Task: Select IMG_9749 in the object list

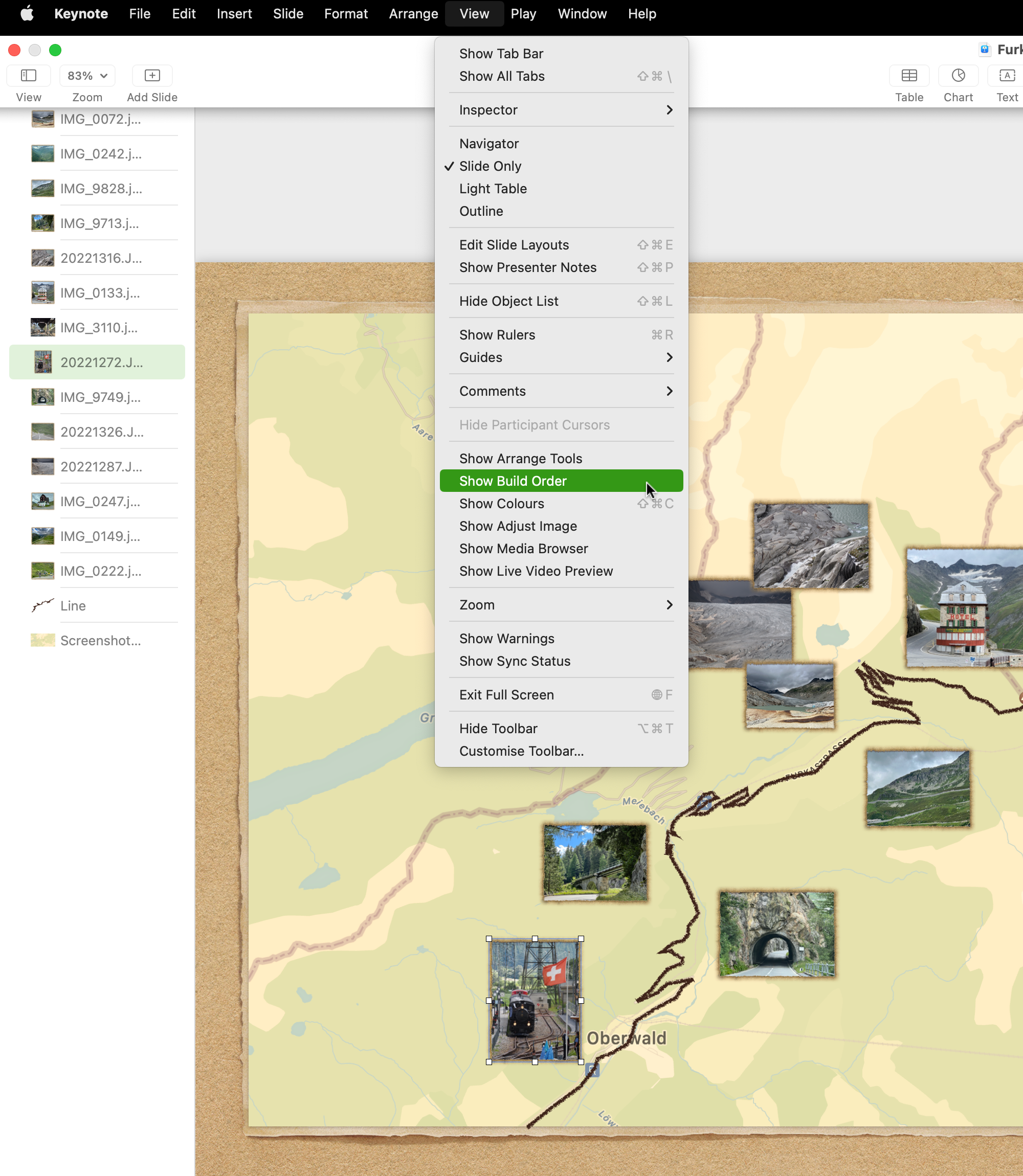Action: (97, 397)
